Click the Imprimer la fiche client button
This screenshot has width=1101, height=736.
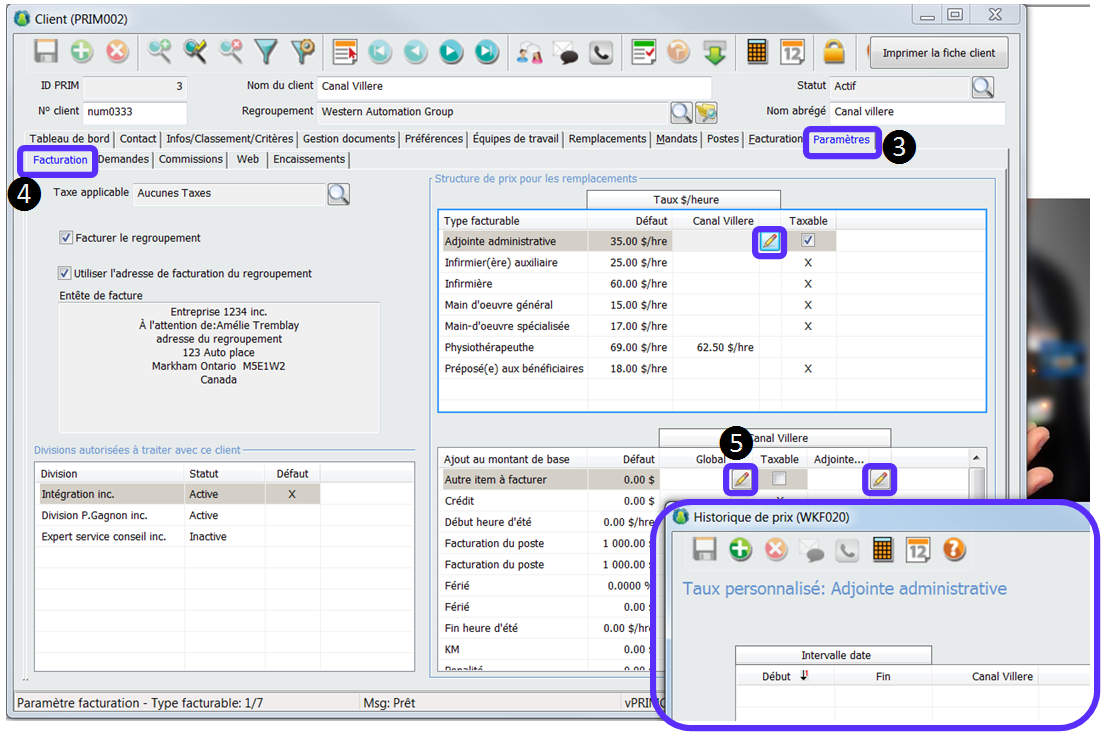[x=939, y=53]
